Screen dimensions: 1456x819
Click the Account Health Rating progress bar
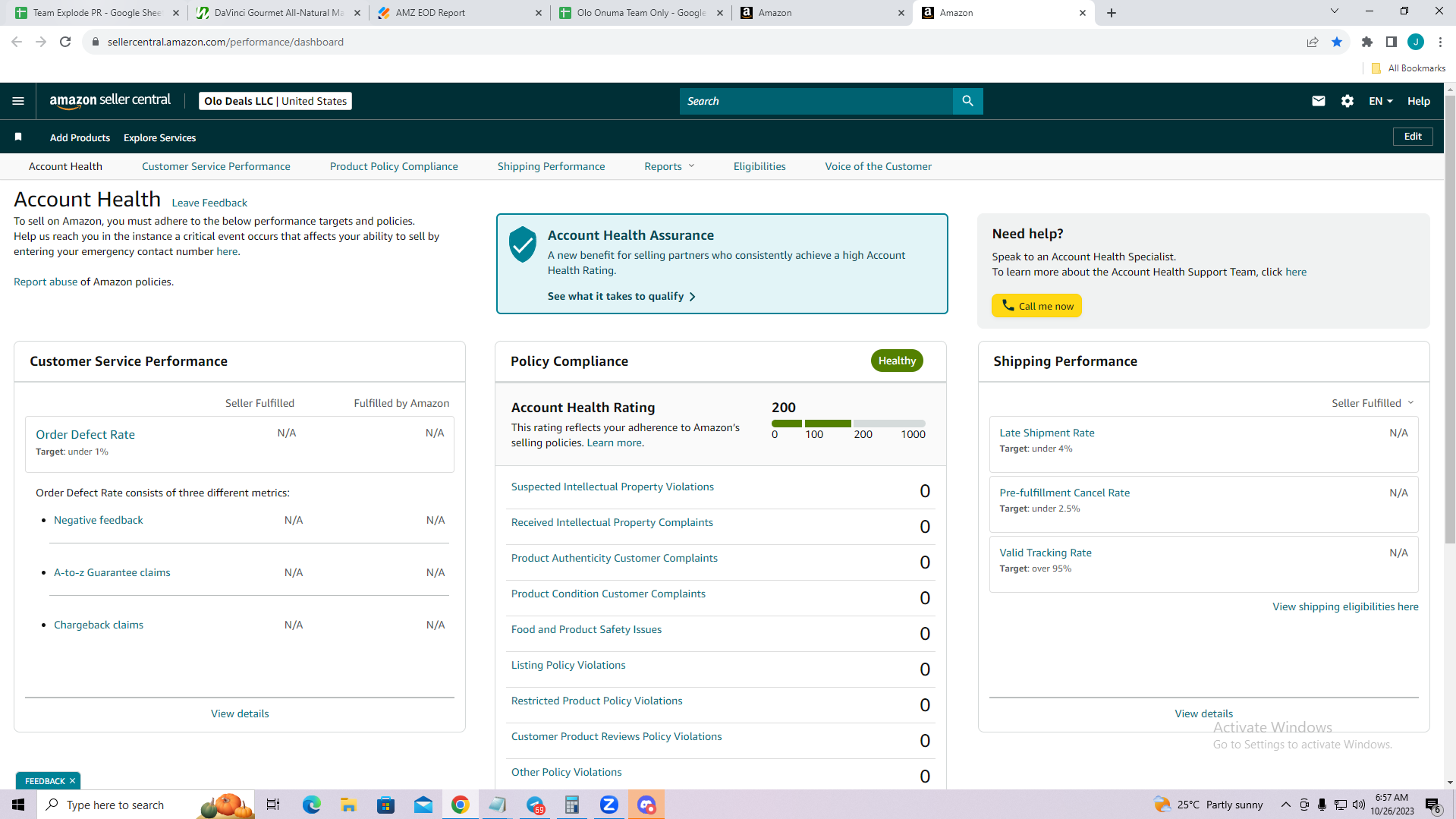point(848,423)
